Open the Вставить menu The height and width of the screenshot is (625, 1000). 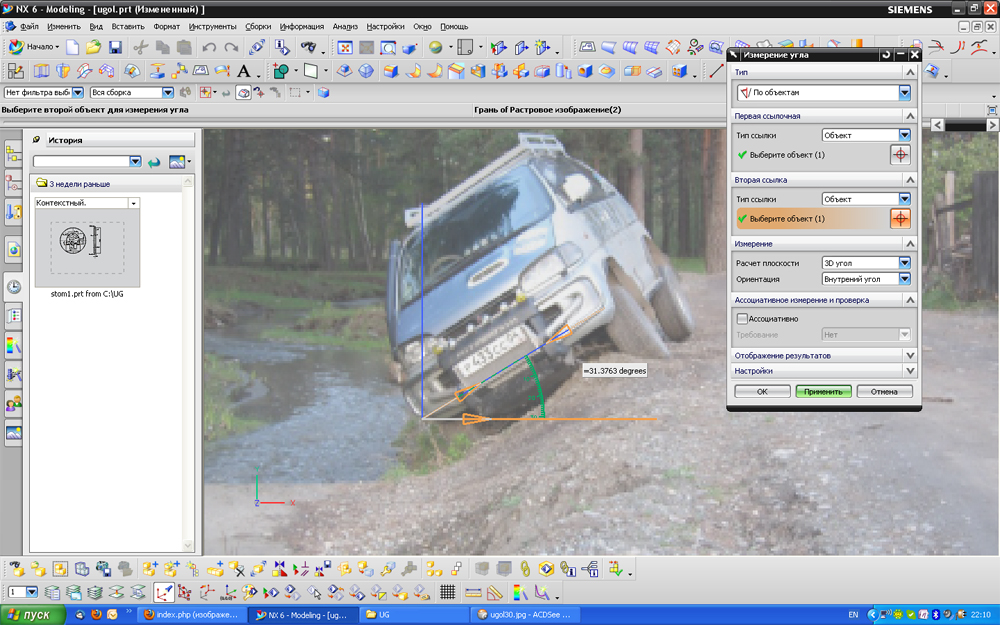click(128, 26)
